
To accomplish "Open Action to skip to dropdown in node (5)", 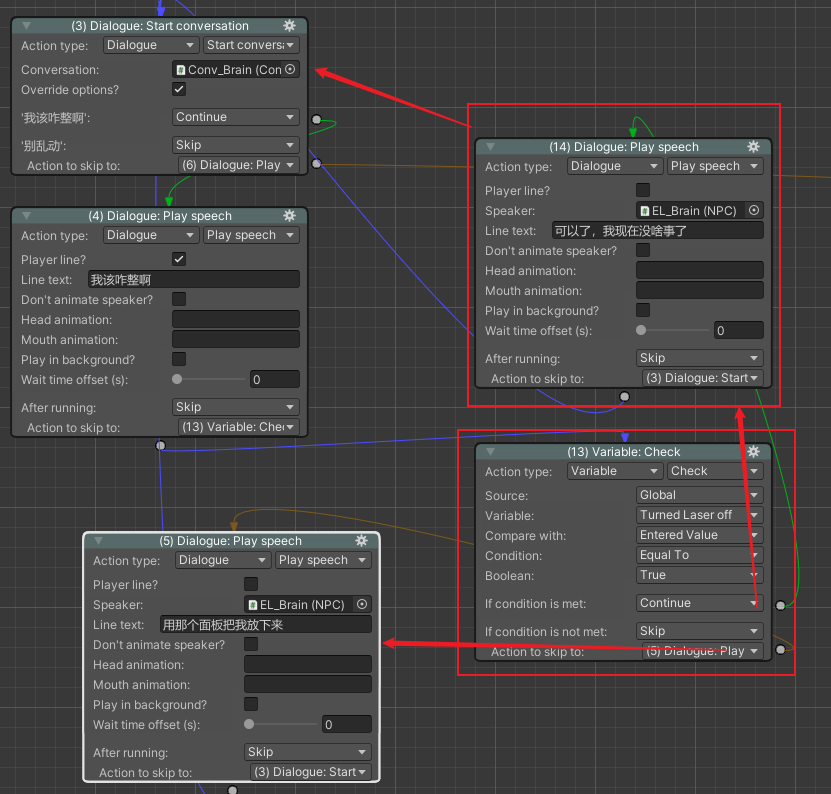I will click(x=311, y=772).
